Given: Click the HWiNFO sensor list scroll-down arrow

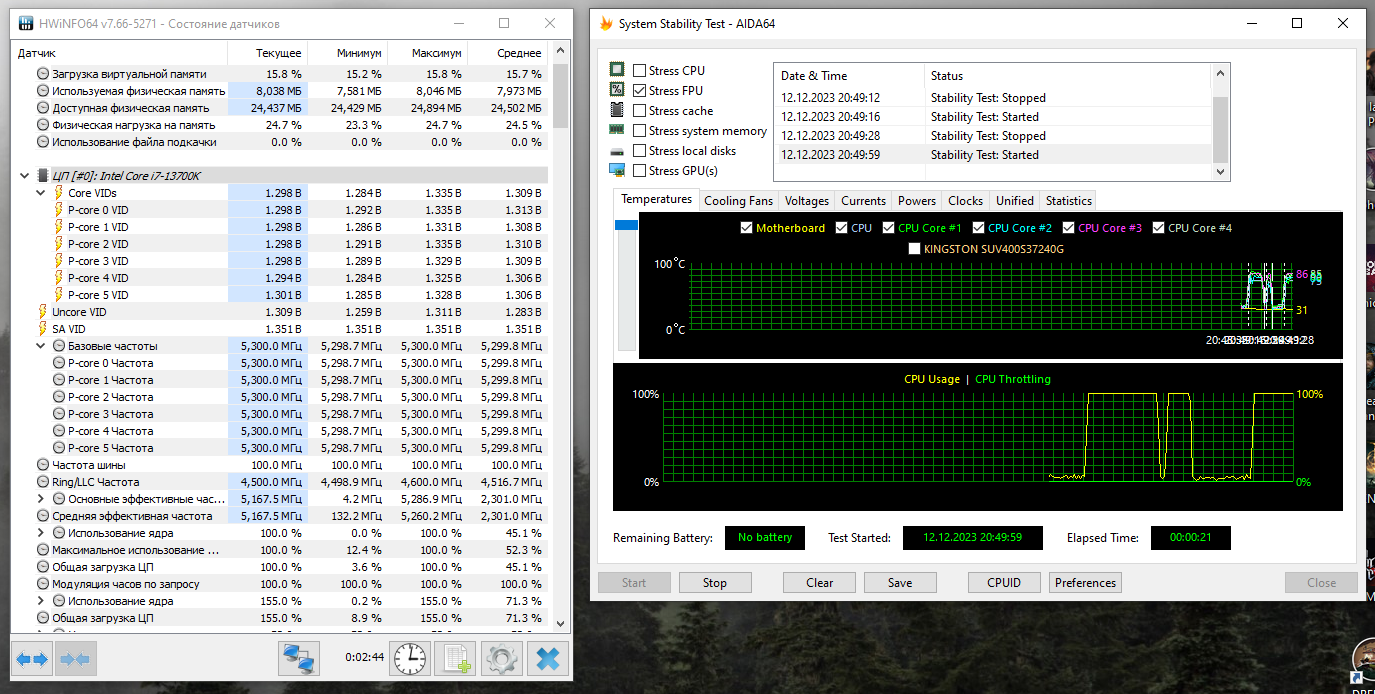Looking at the screenshot, I should coord(560,623).
